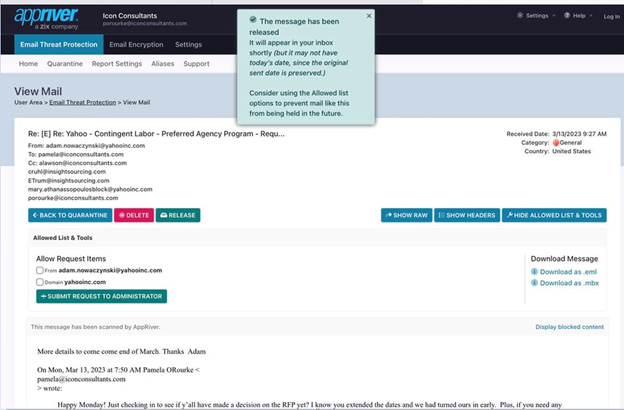Click Show Headers button
The height and width of the screenshot is (410, 624).
pyautogui.click(x=467, y=215)
